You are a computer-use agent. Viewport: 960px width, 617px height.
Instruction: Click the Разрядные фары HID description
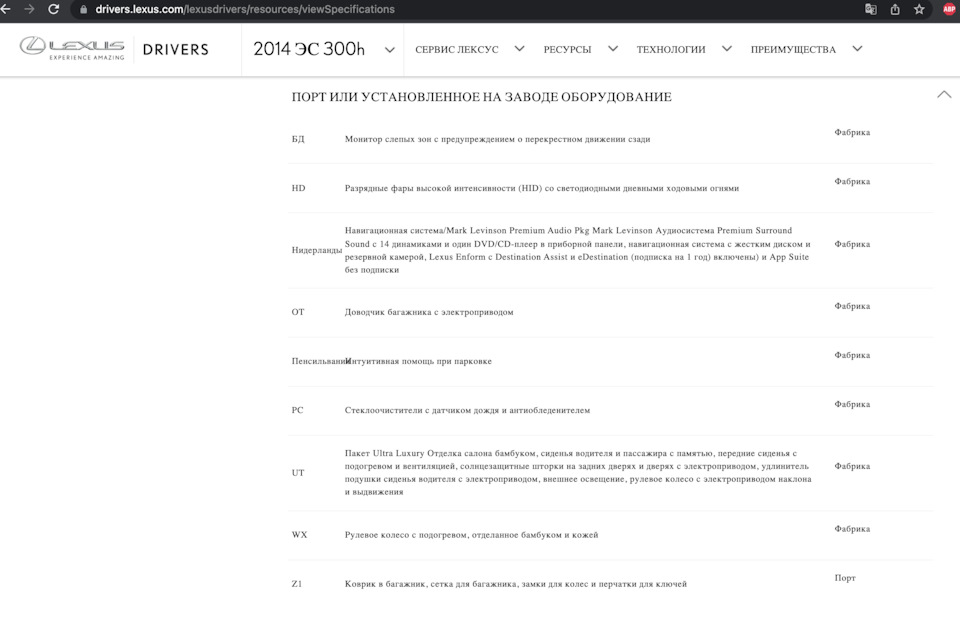click(x=542, y=188)
